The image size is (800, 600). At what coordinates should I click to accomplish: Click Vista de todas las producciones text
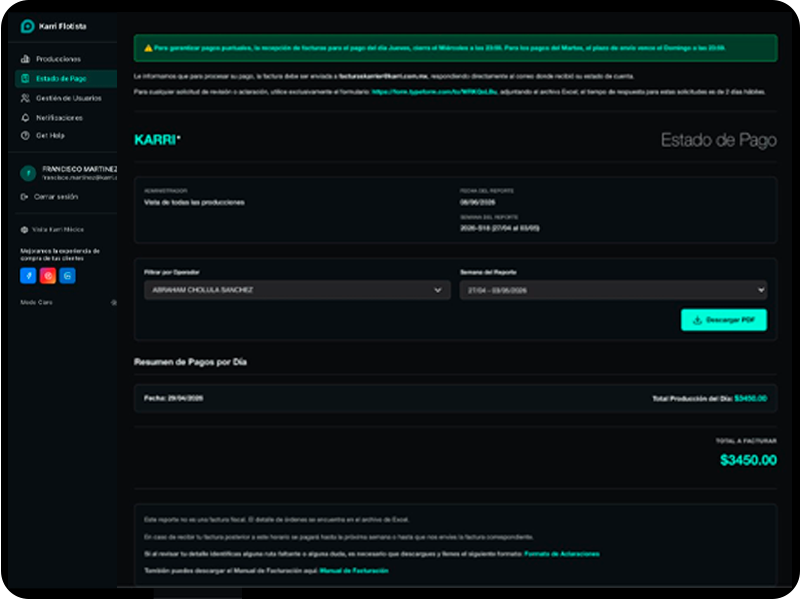[194, 203]
